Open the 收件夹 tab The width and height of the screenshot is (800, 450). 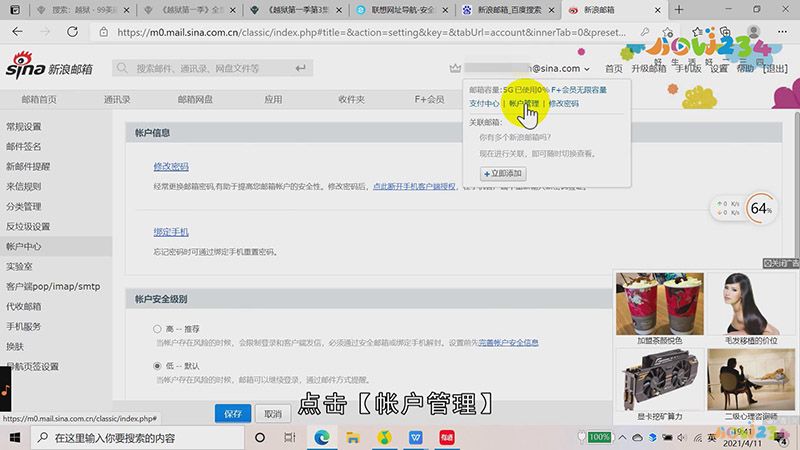[351, 99]
